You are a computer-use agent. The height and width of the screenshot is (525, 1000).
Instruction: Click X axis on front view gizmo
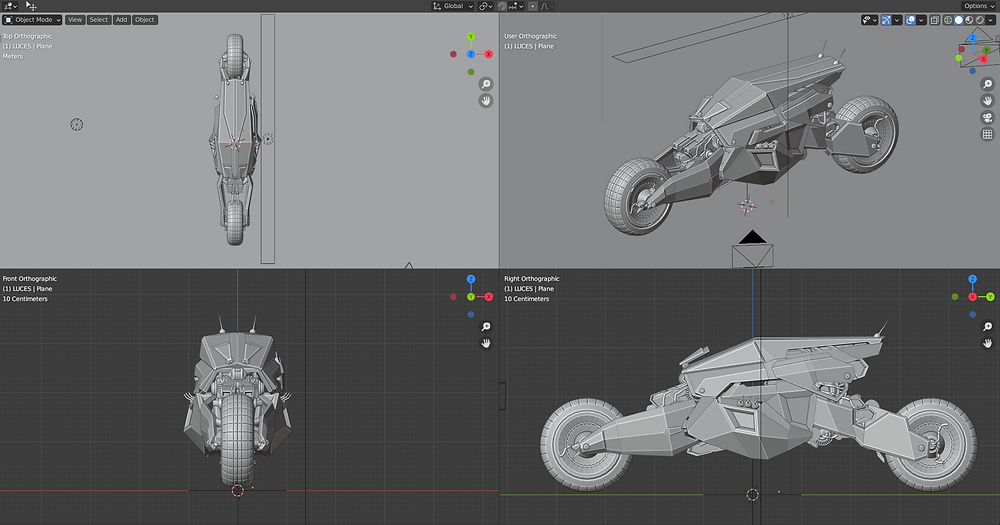(489, 297)
